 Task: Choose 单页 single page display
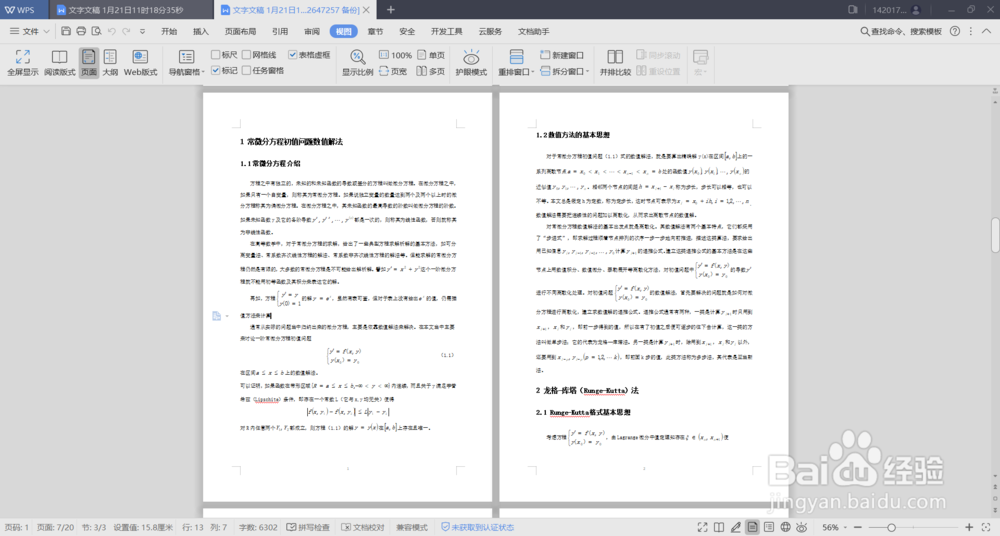click(x=431, y=55)
